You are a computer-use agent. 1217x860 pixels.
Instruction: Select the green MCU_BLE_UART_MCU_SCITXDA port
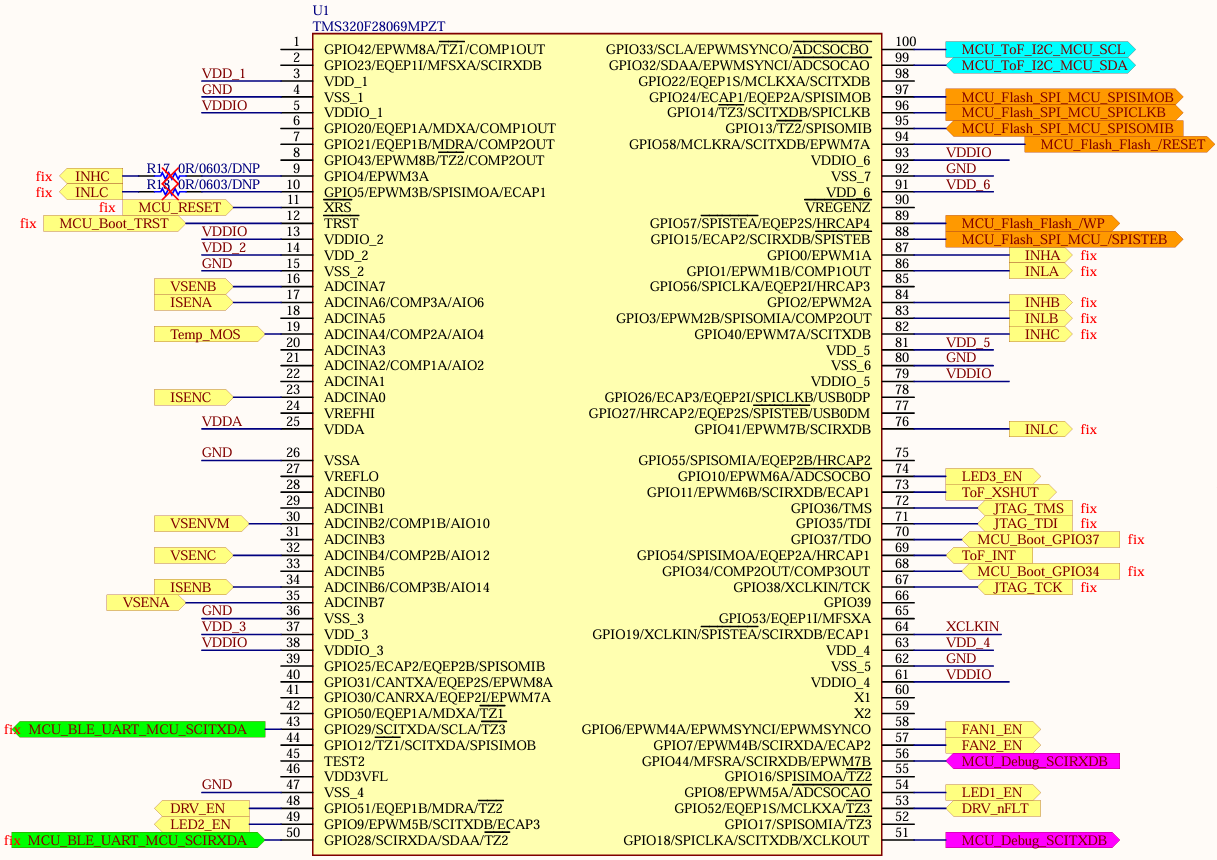[x=137, y=729]
